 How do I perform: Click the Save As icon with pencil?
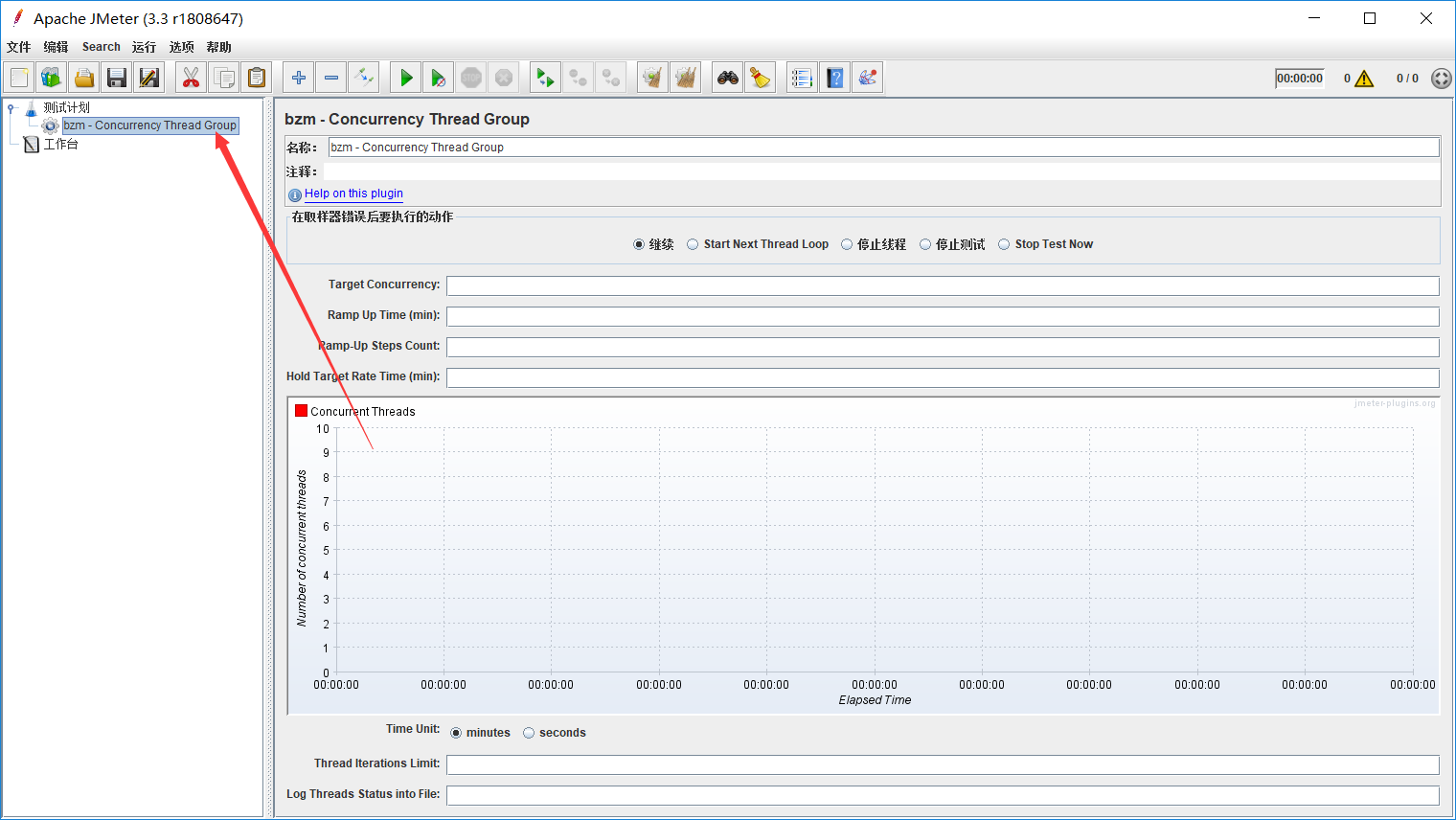coord(149,78)
